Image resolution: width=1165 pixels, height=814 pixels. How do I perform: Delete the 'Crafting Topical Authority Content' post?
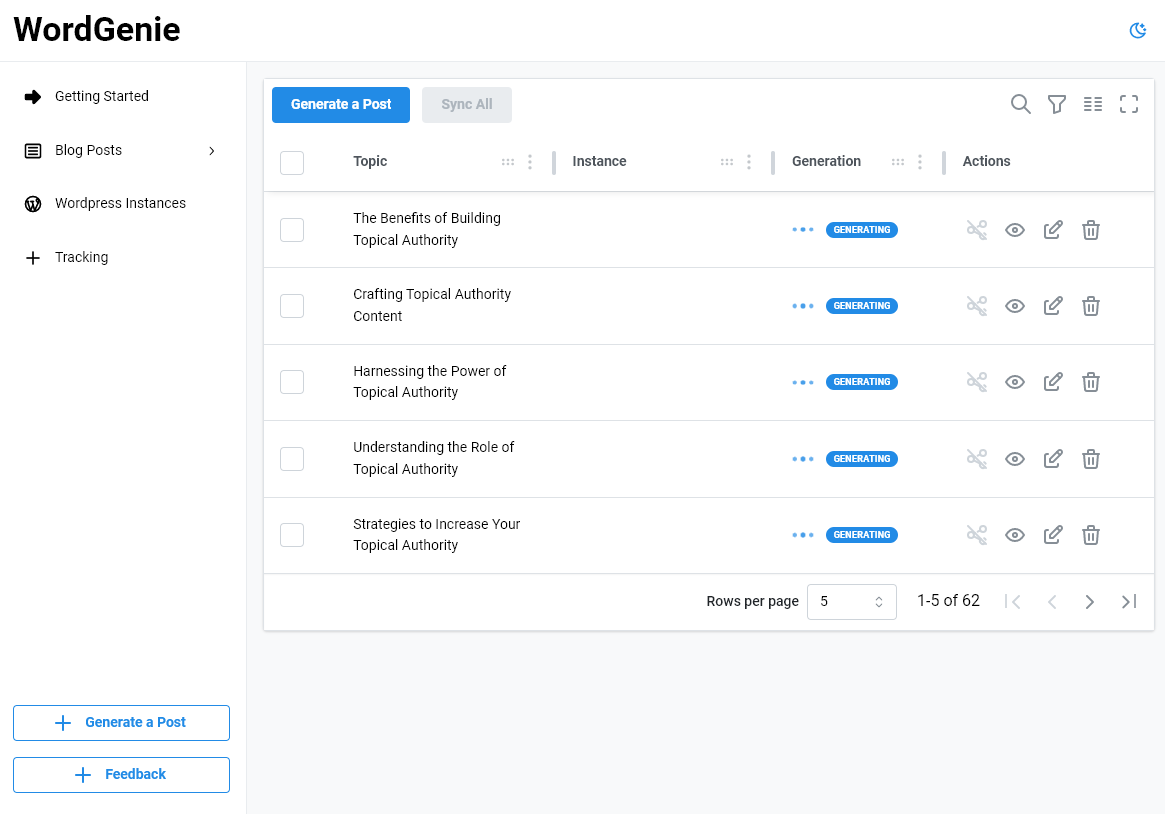pos(1091,306)
